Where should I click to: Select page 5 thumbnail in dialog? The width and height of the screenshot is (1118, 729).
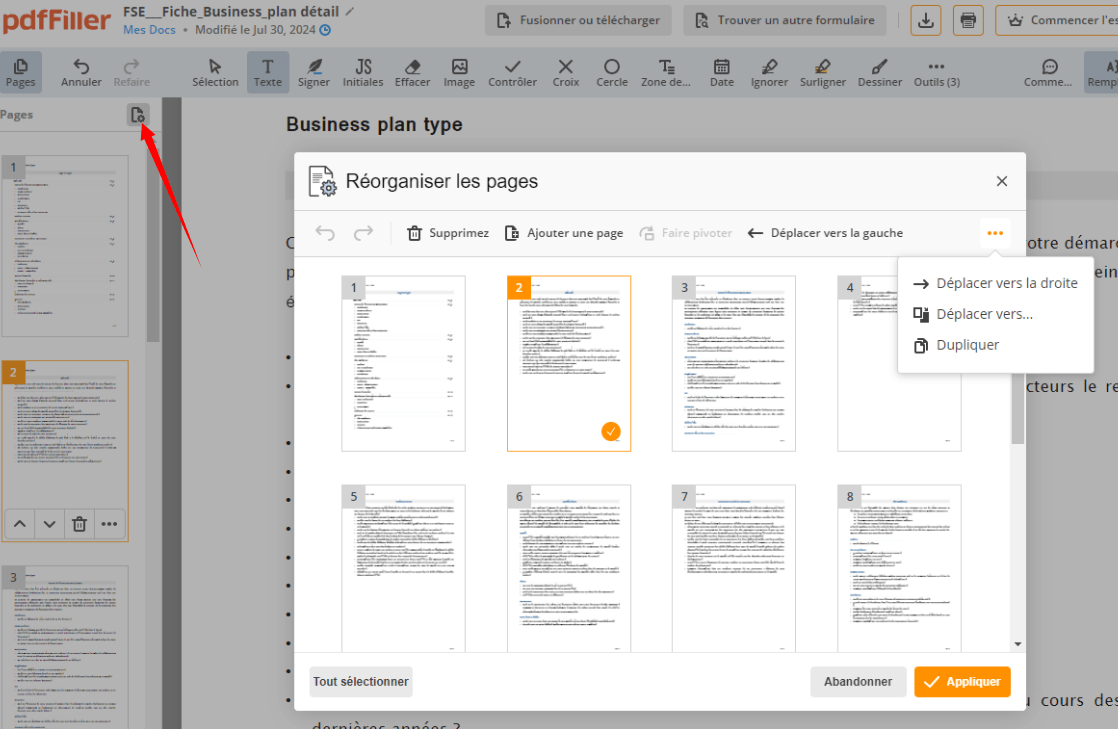point(404,569)
